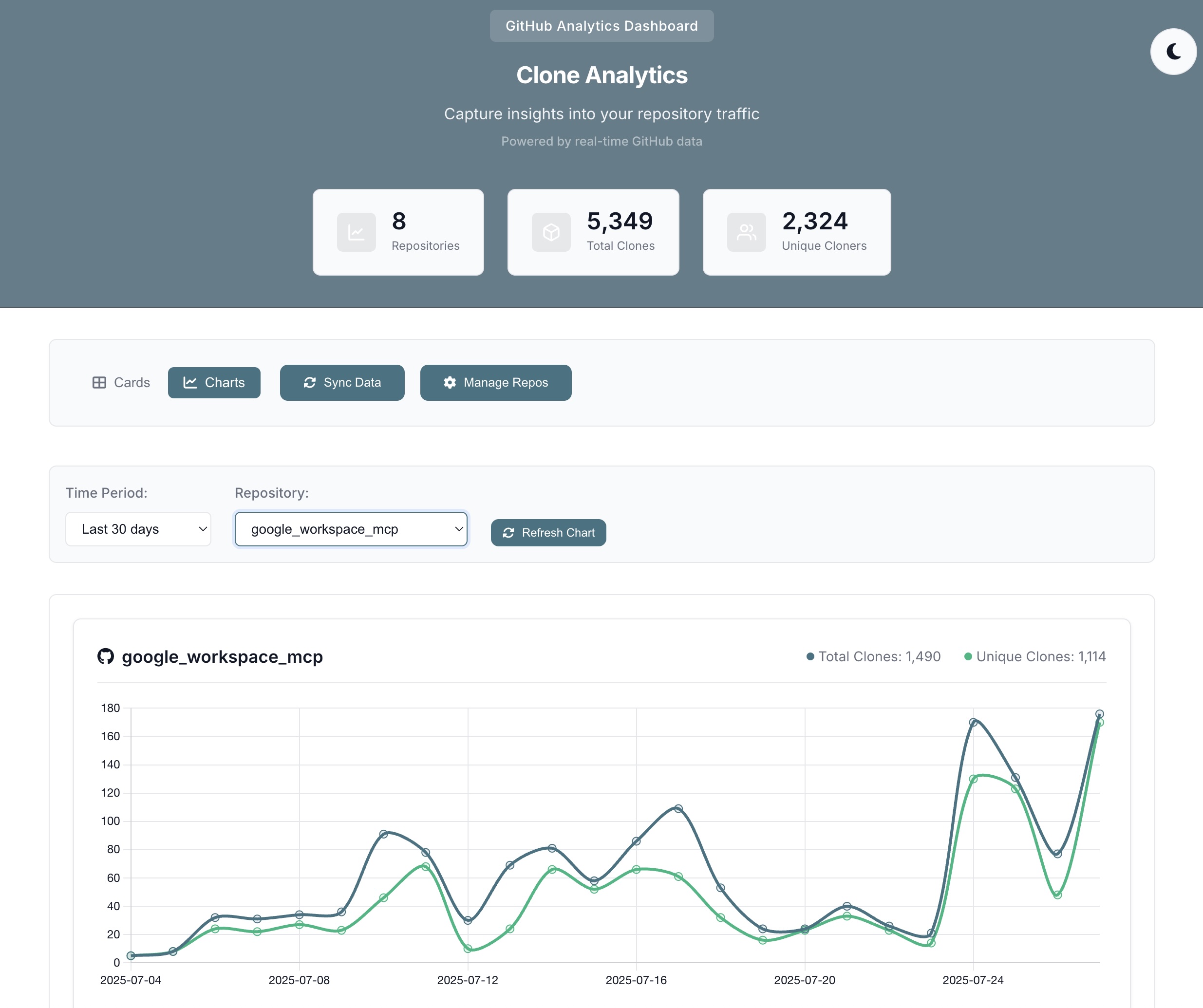Toggle Unique Clones legend series
The image size is (1203, 1008).
[1035, 657]
